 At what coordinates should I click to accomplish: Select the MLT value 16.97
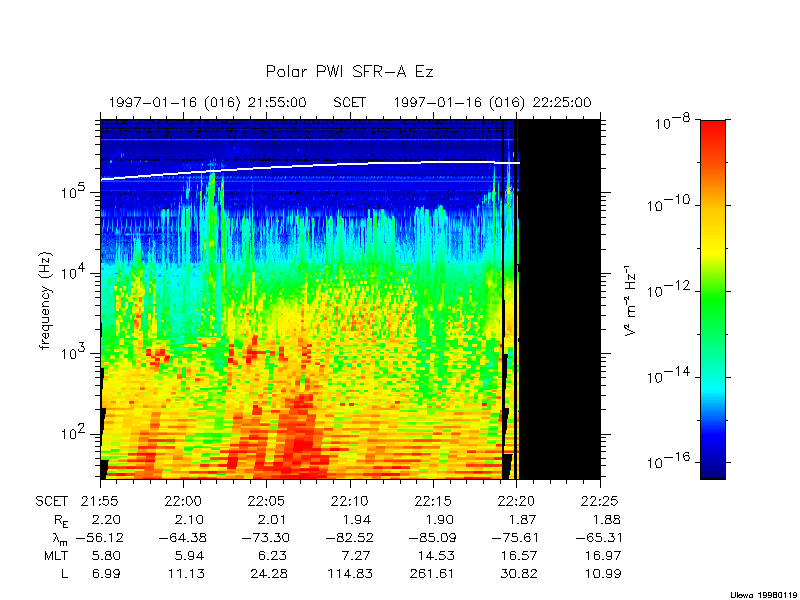pos(600,555)
